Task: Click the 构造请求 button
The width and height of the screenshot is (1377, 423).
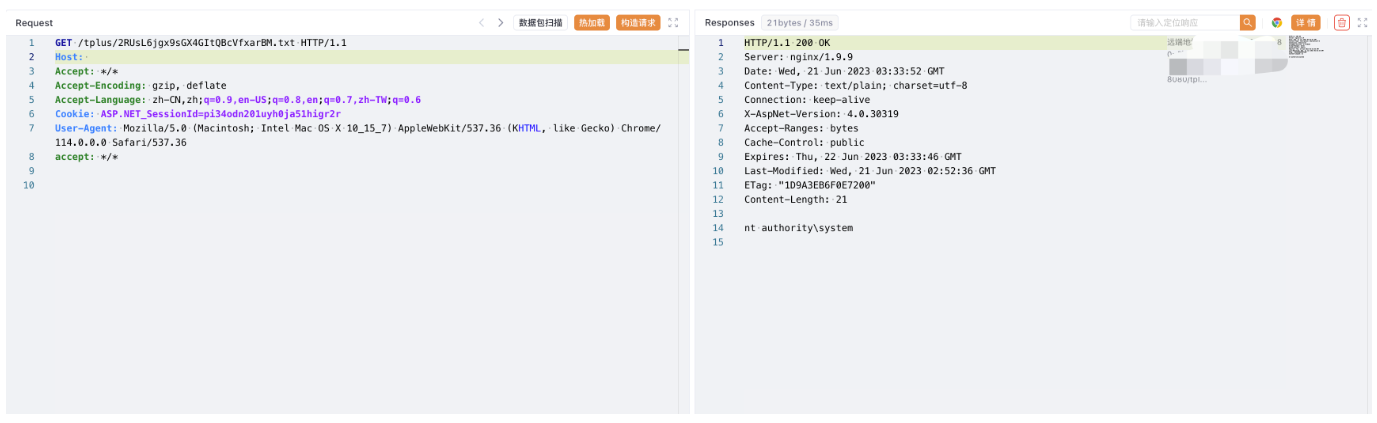Action: click(x=637, y=23)
